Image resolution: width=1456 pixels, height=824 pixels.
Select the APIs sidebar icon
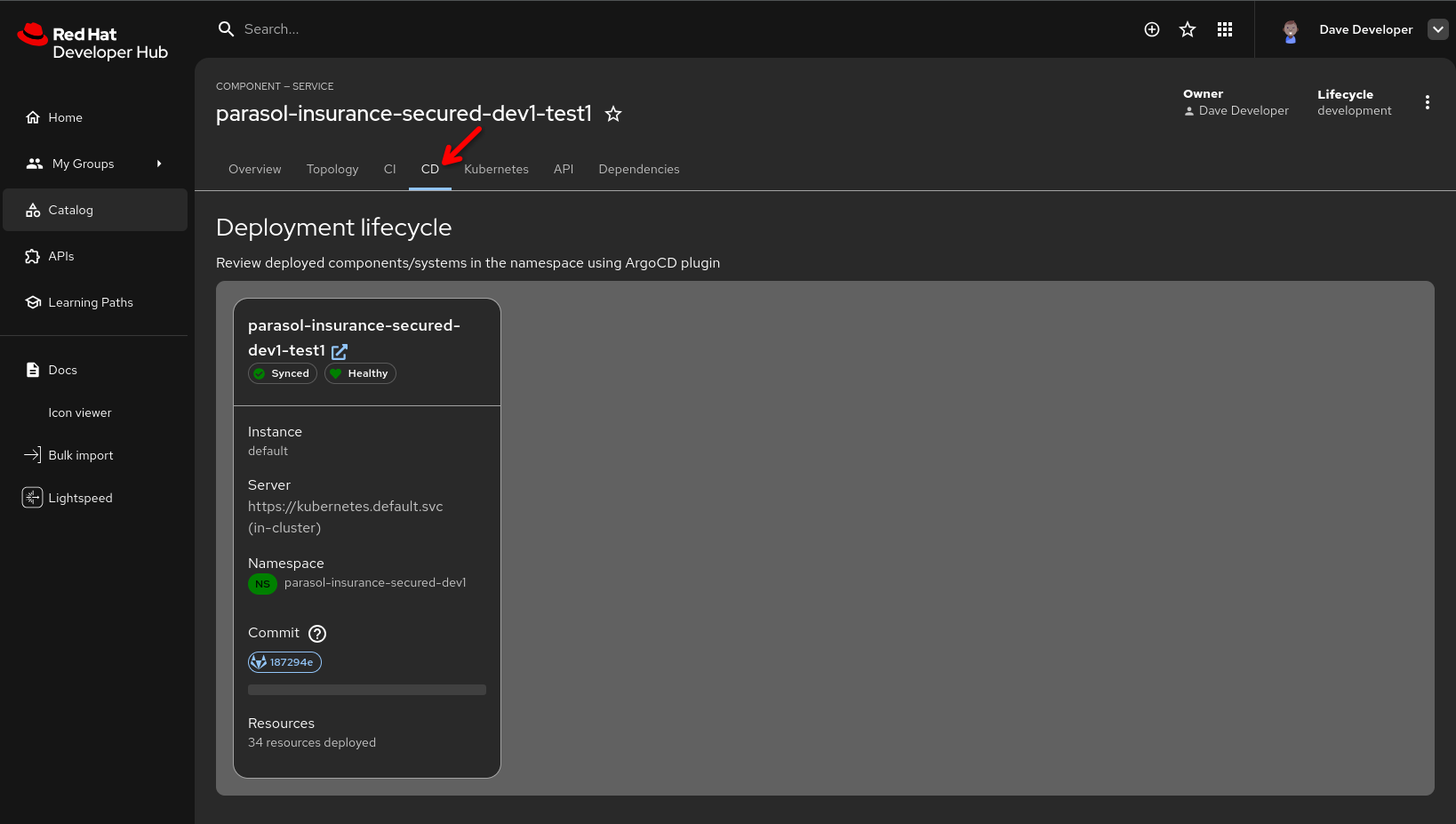tap(33, 256)
